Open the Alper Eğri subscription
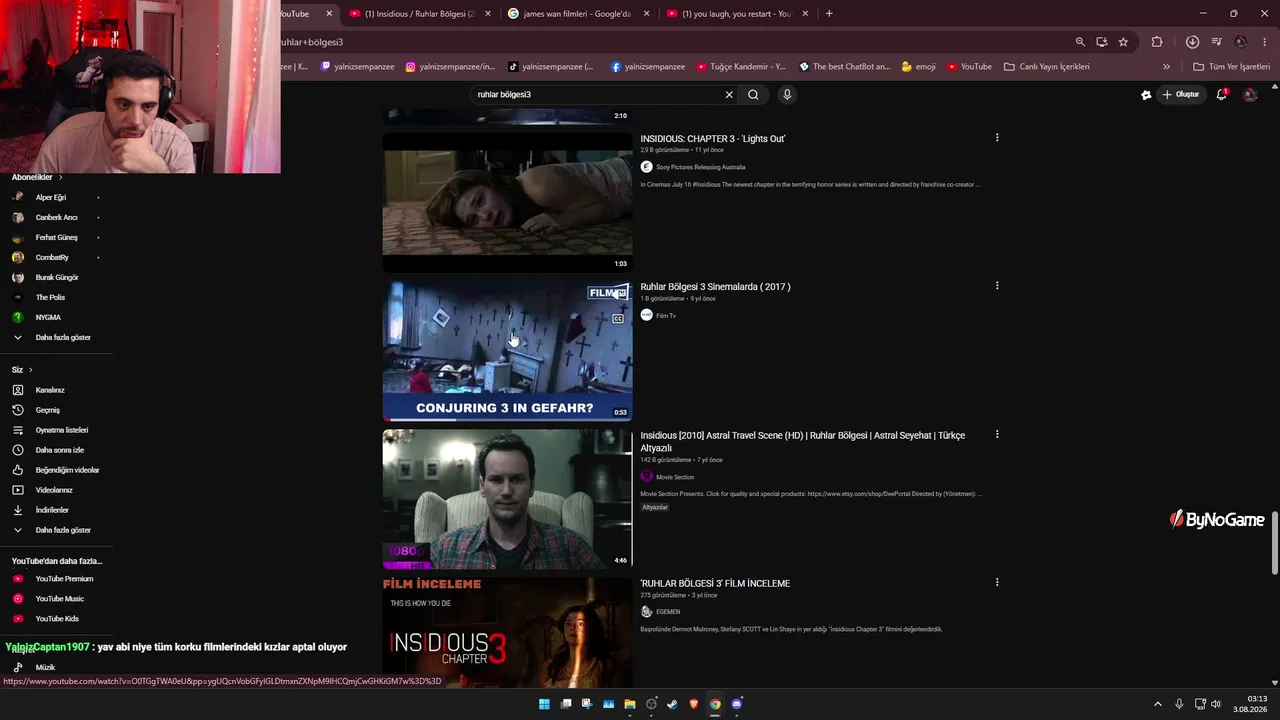1280x720 pixels. 51,197
